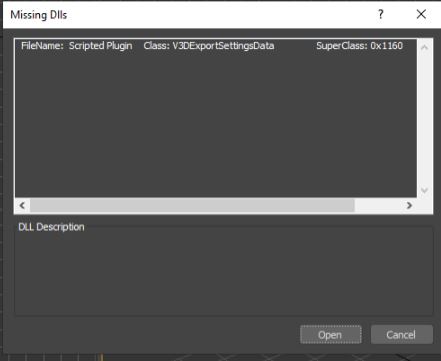The height and width of the screenshot is (361, 441).
Task: Click the horizontal scrollbar right arrow
Action: [x=409, y=205]
